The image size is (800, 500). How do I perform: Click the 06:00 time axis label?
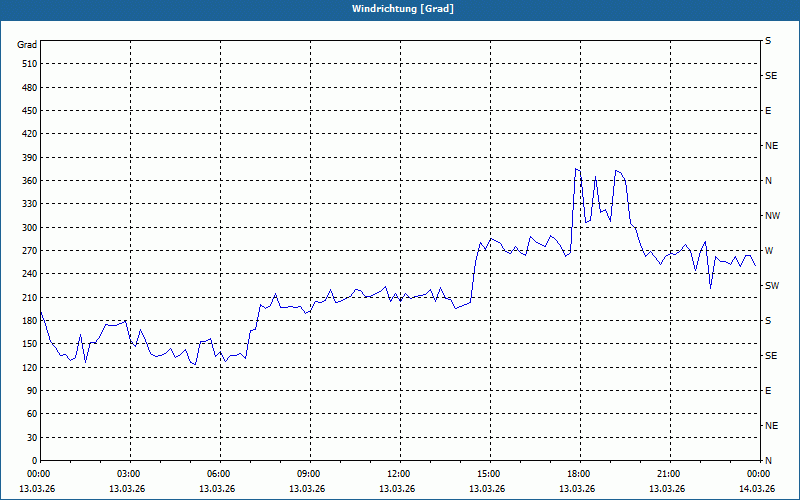point(219,474)
